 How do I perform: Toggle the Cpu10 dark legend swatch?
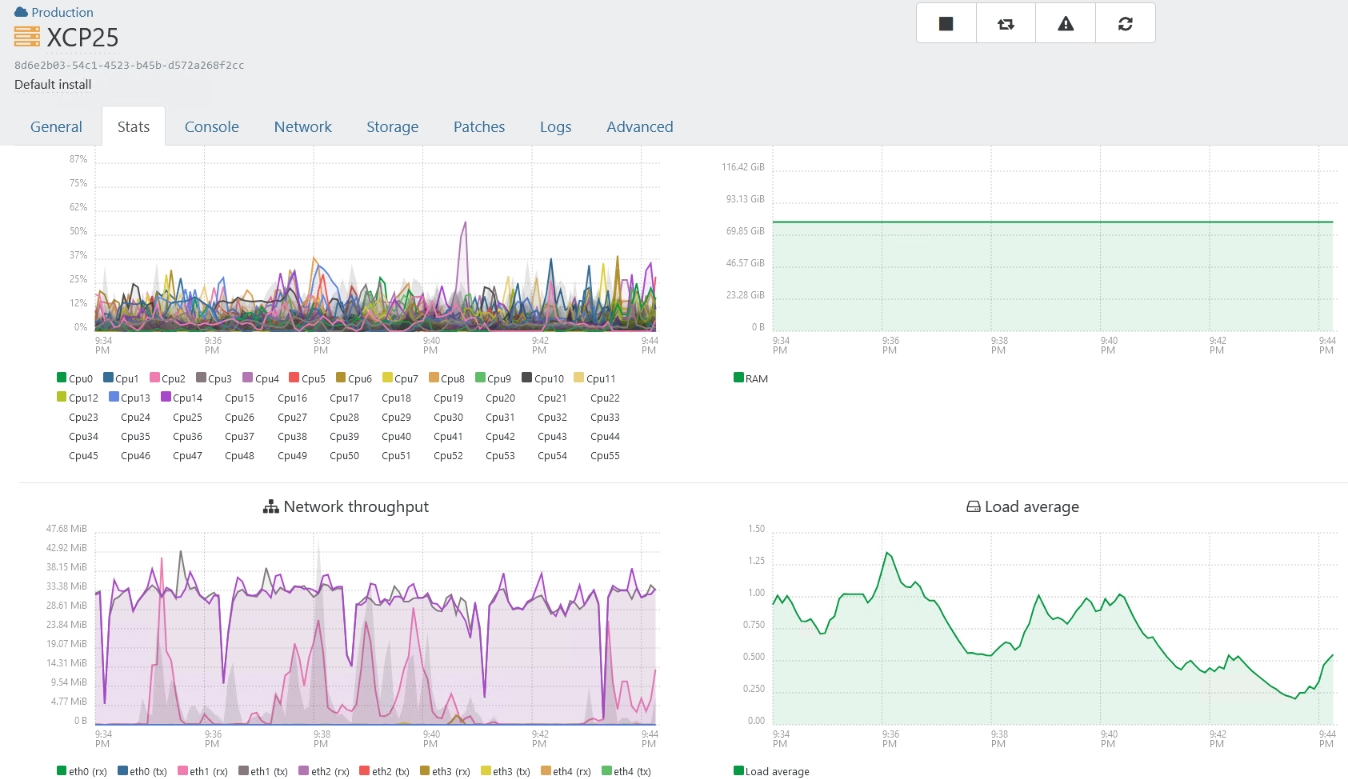527,378
